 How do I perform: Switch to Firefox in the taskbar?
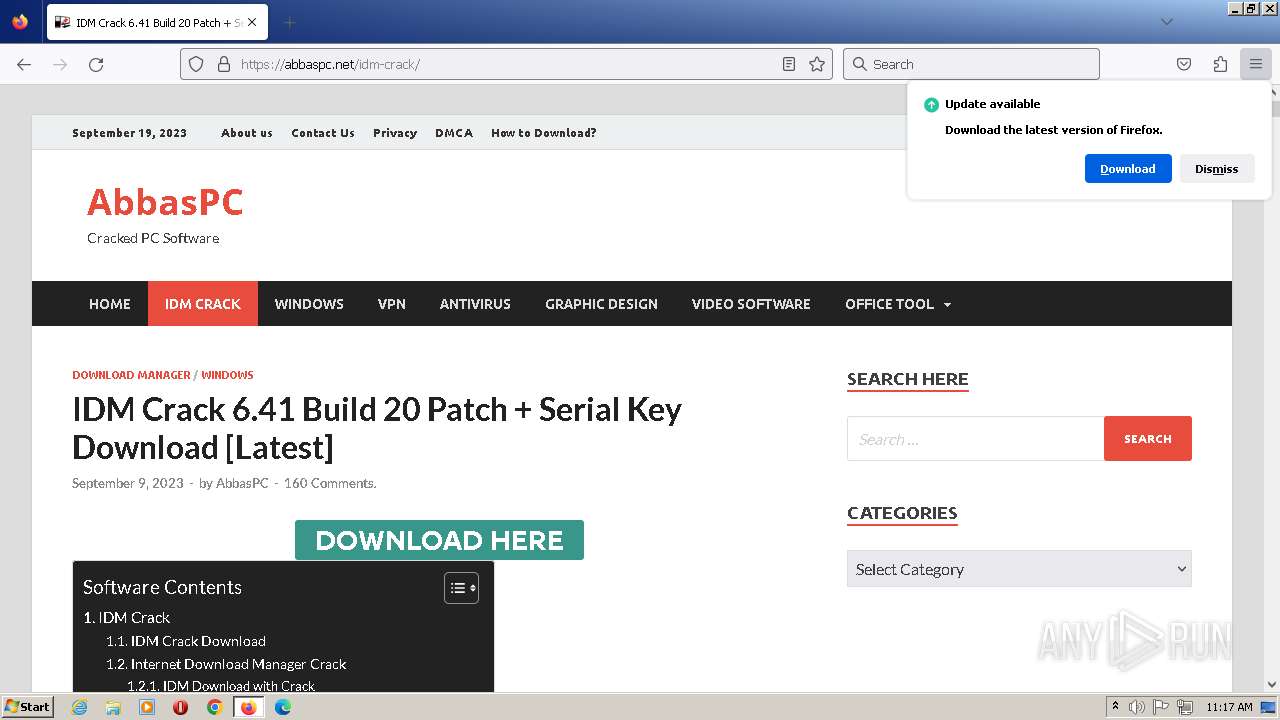tap(248, 707)
